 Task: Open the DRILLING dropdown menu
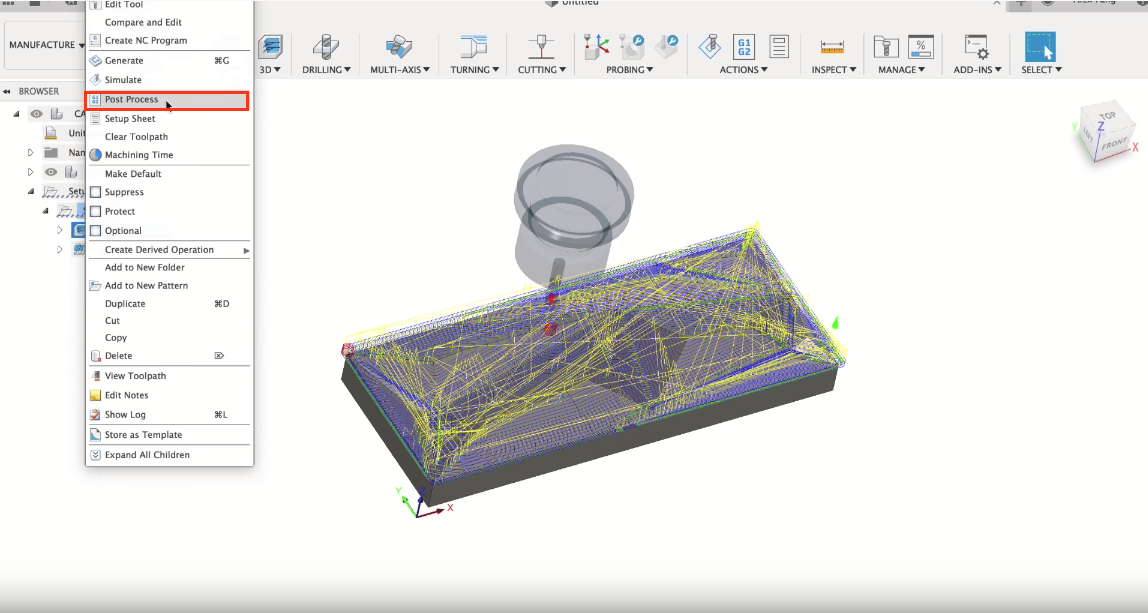pos(327,70)
